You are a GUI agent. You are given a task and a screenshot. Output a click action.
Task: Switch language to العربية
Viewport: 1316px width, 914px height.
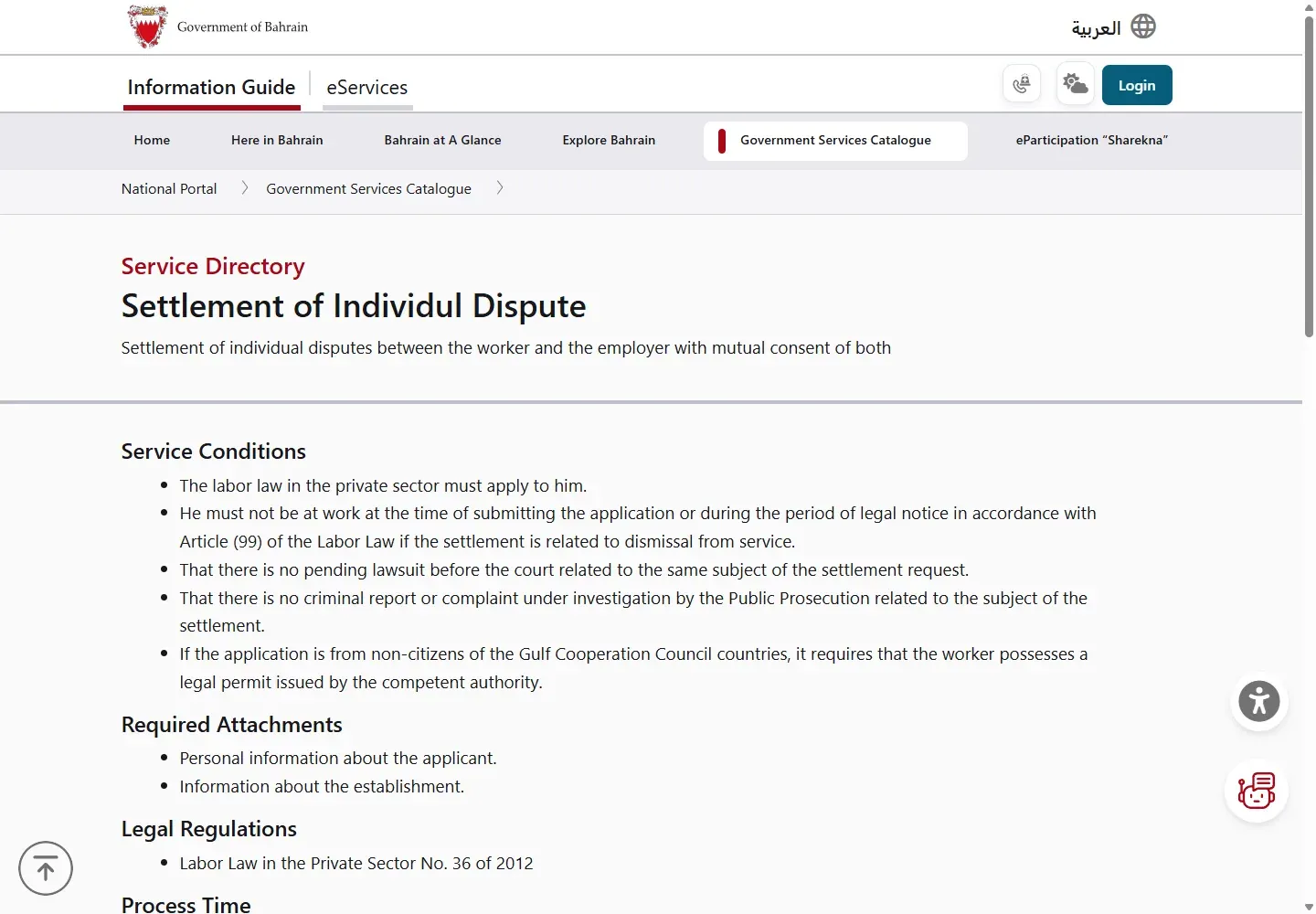click(x=1096, y=27)
